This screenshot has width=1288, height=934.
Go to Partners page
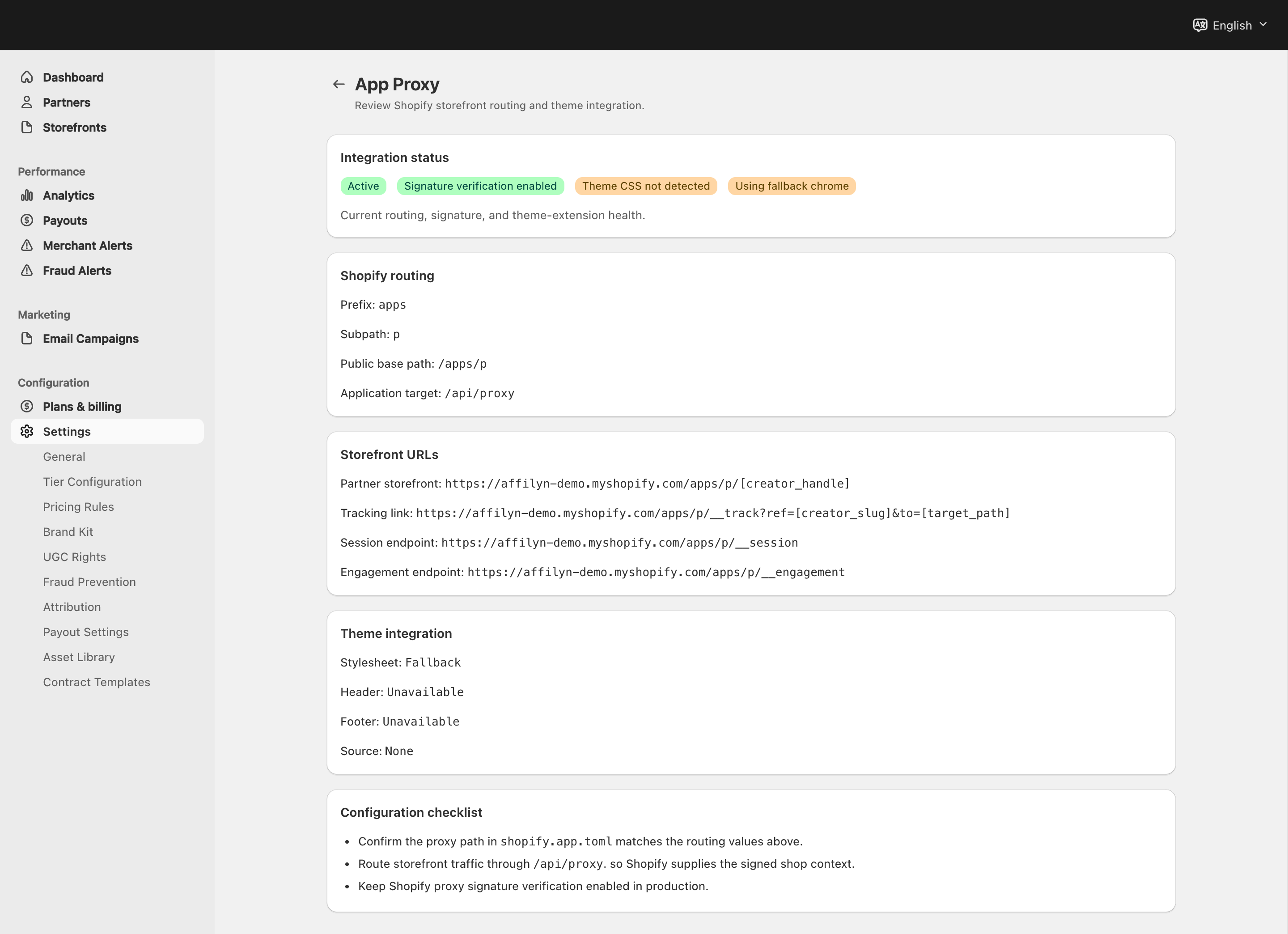(x=107, y=102)
